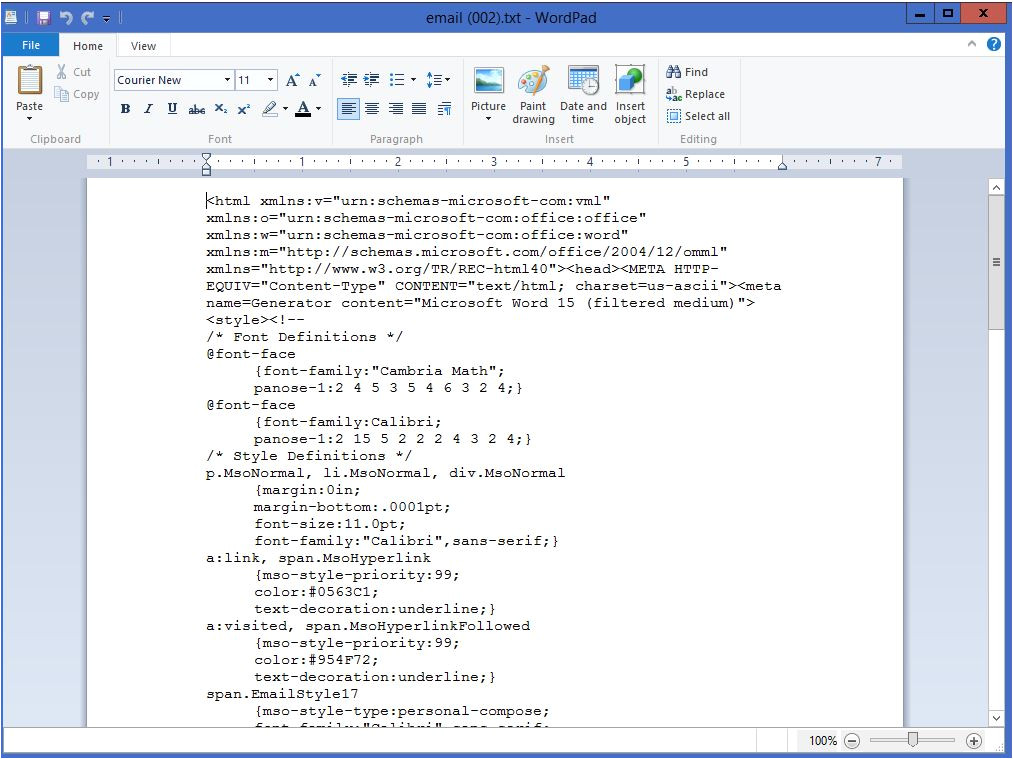
Task: Open the font color dropdown arrow
Action: point(319,109)
